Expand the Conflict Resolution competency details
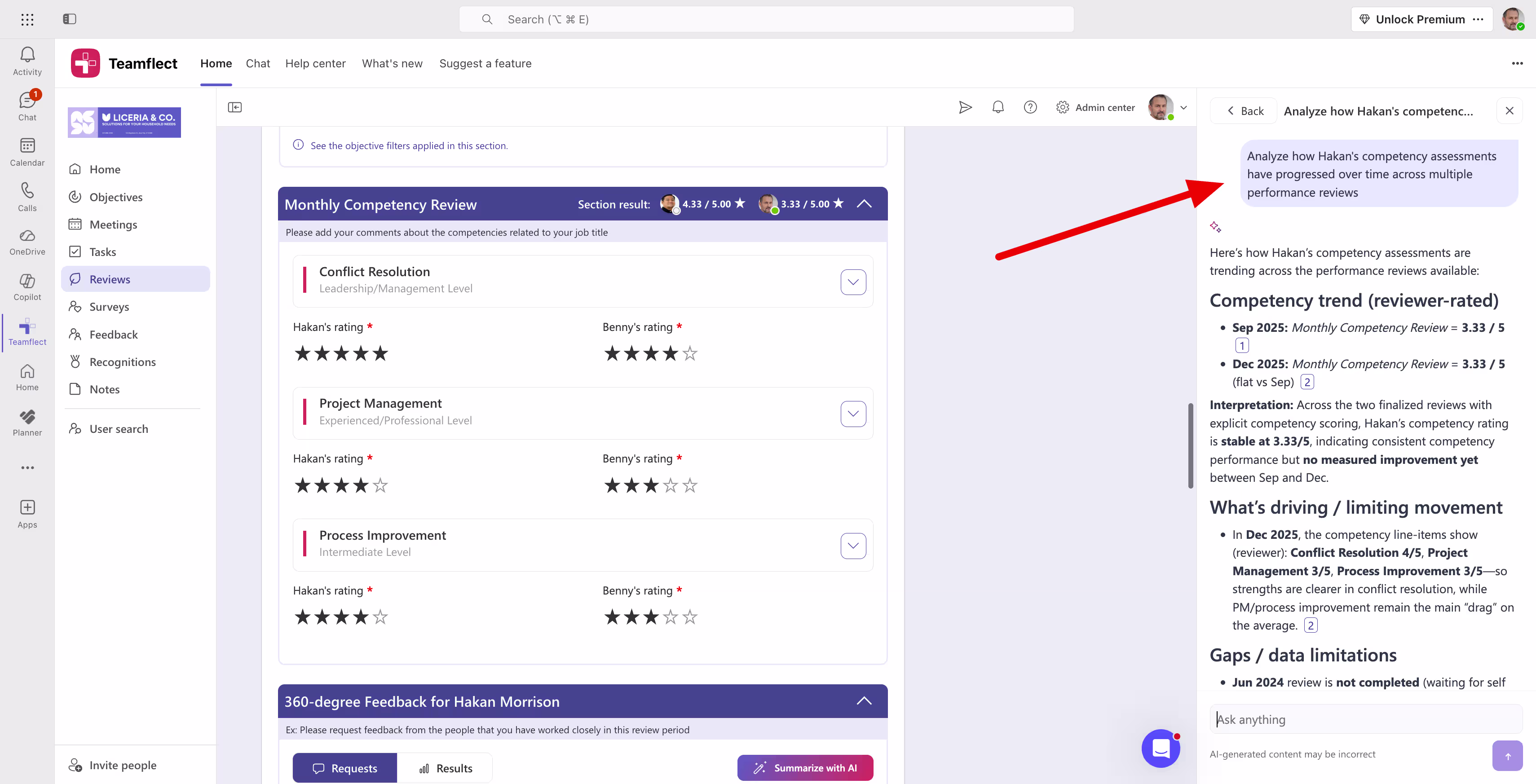This screenshot has height=784, width=1536. [x=853, y=282]
